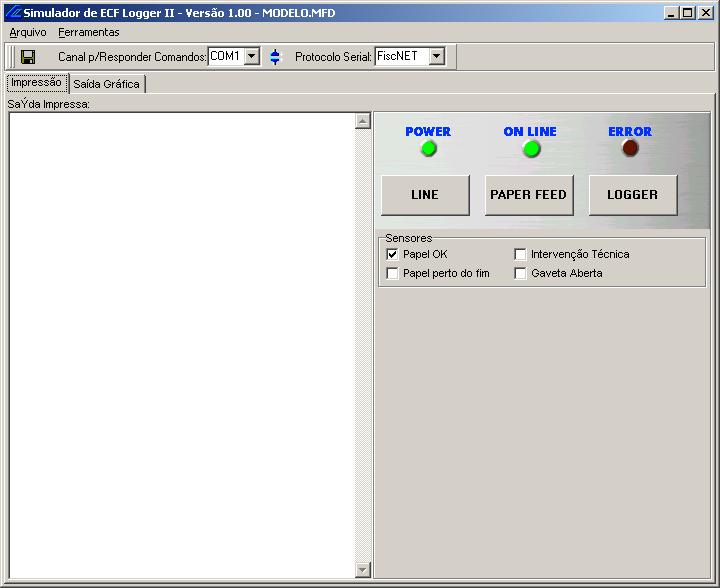Image resolution: width=720 pixels, height=588 pixels.
Task: Check the Intervenção Técnica sensor
Action: 520,254
